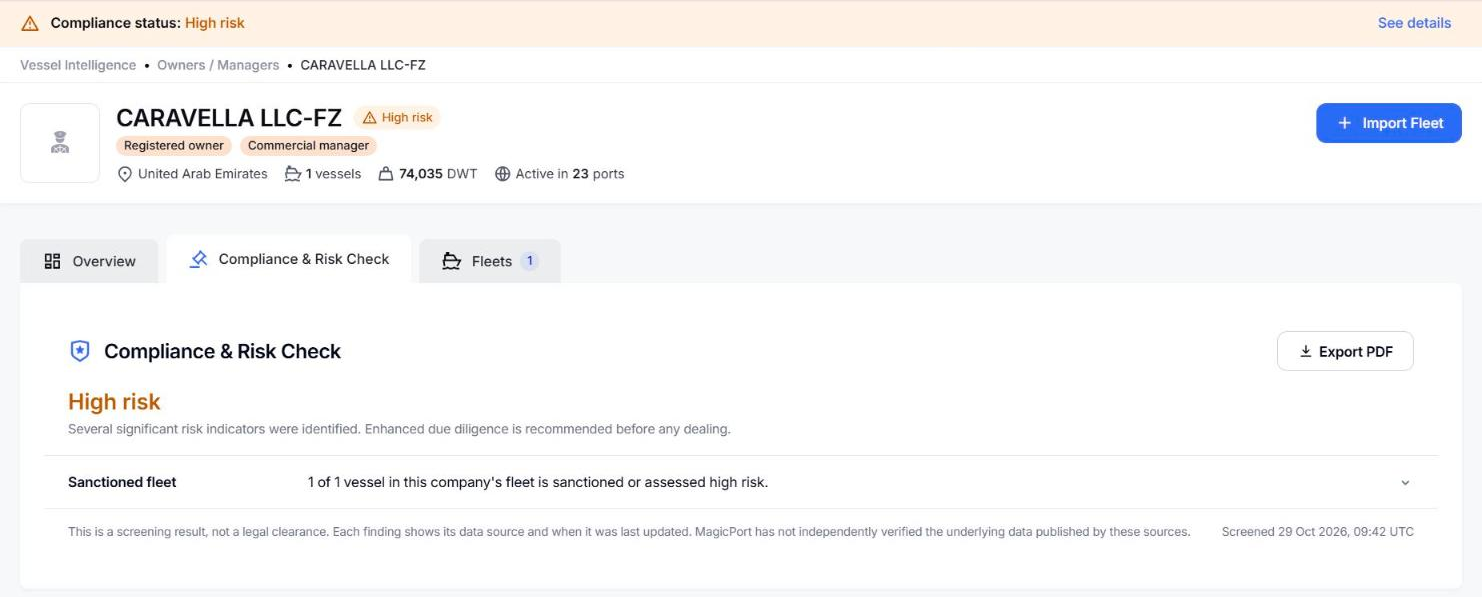Click the globe icon beside Active in 23 ports

[x=502, y=174]
